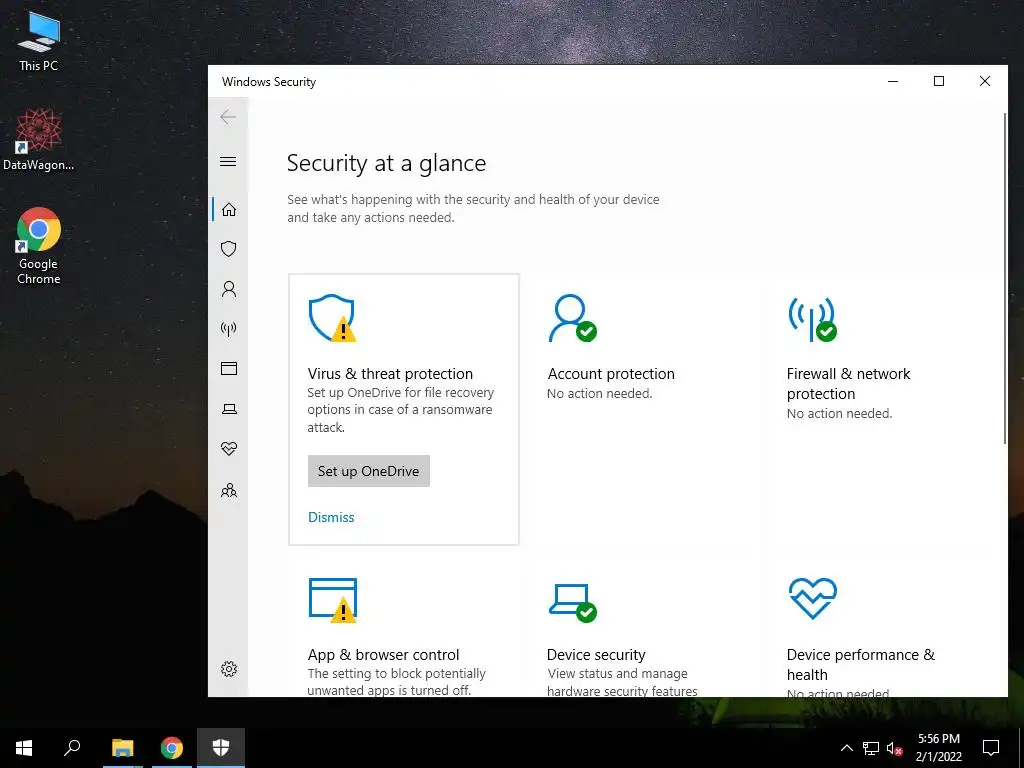
Task: Open Firewall & network protection heading
Action: tap(848, 383)
